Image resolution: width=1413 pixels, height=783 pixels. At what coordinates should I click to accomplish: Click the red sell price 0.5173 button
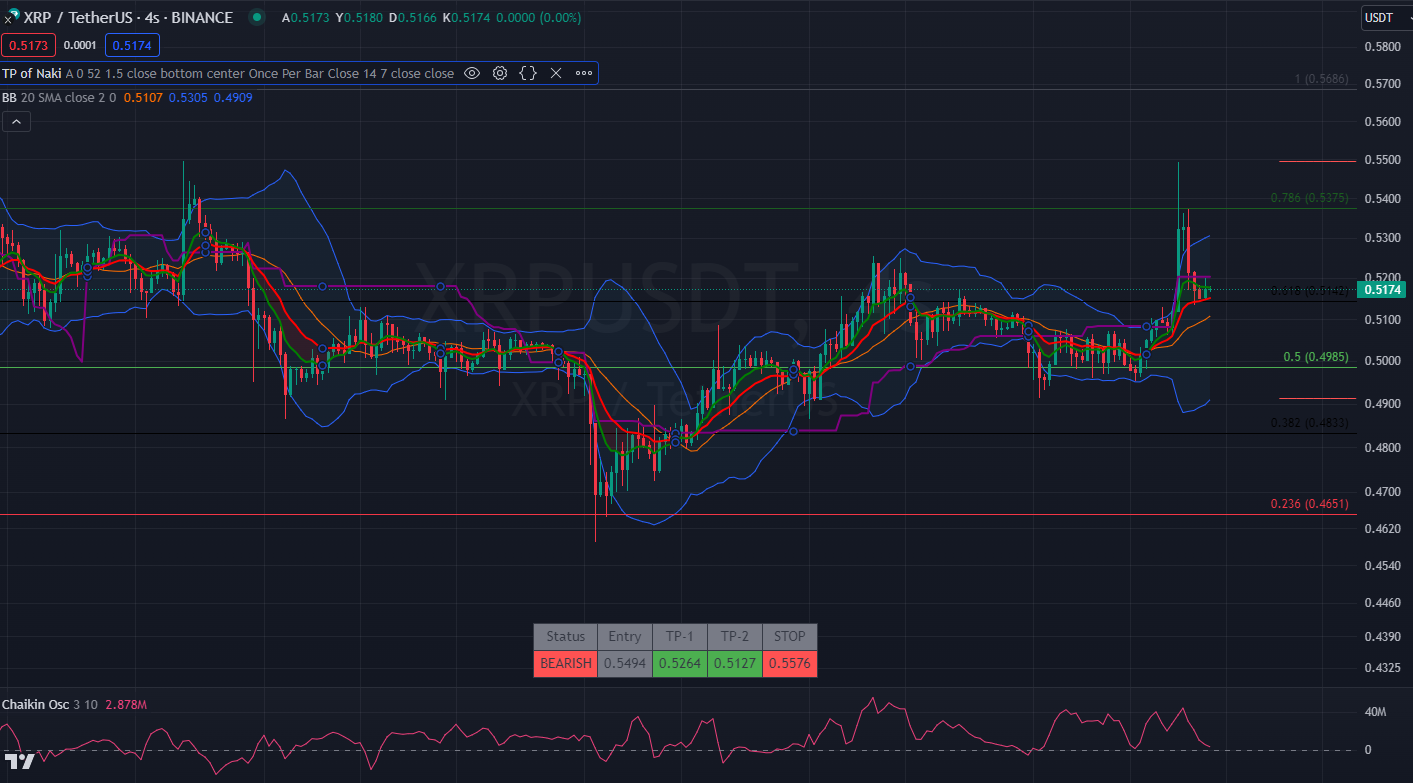point(28,45)
